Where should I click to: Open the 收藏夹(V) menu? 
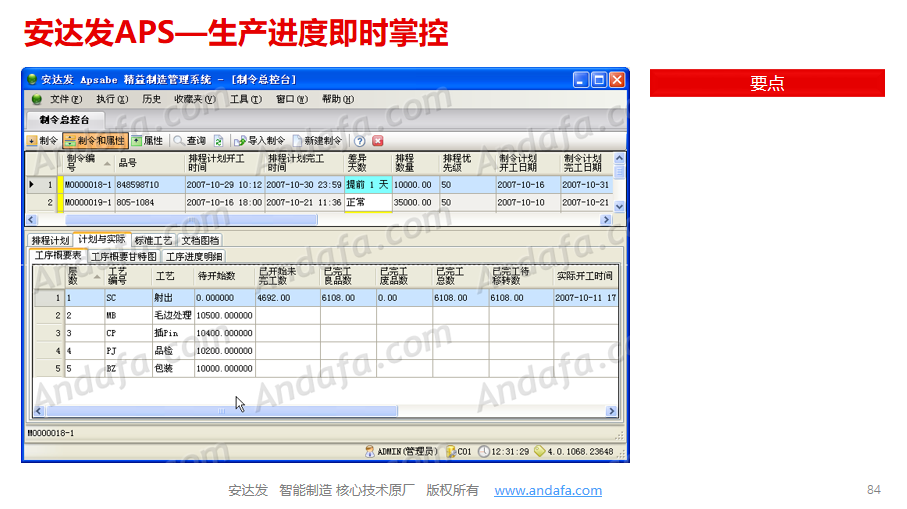click(195, 99)
